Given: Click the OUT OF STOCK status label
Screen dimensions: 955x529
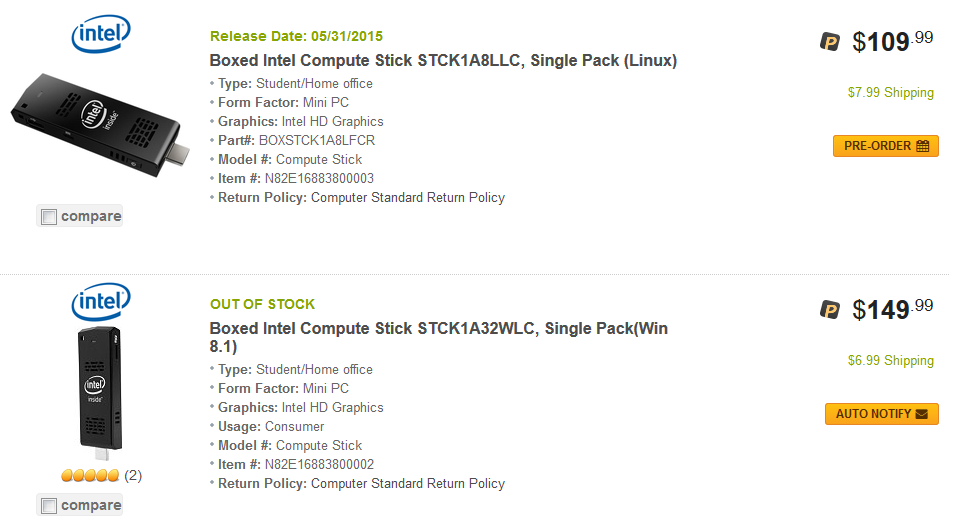Looking at the screenshot, I should tap(262, 304).
